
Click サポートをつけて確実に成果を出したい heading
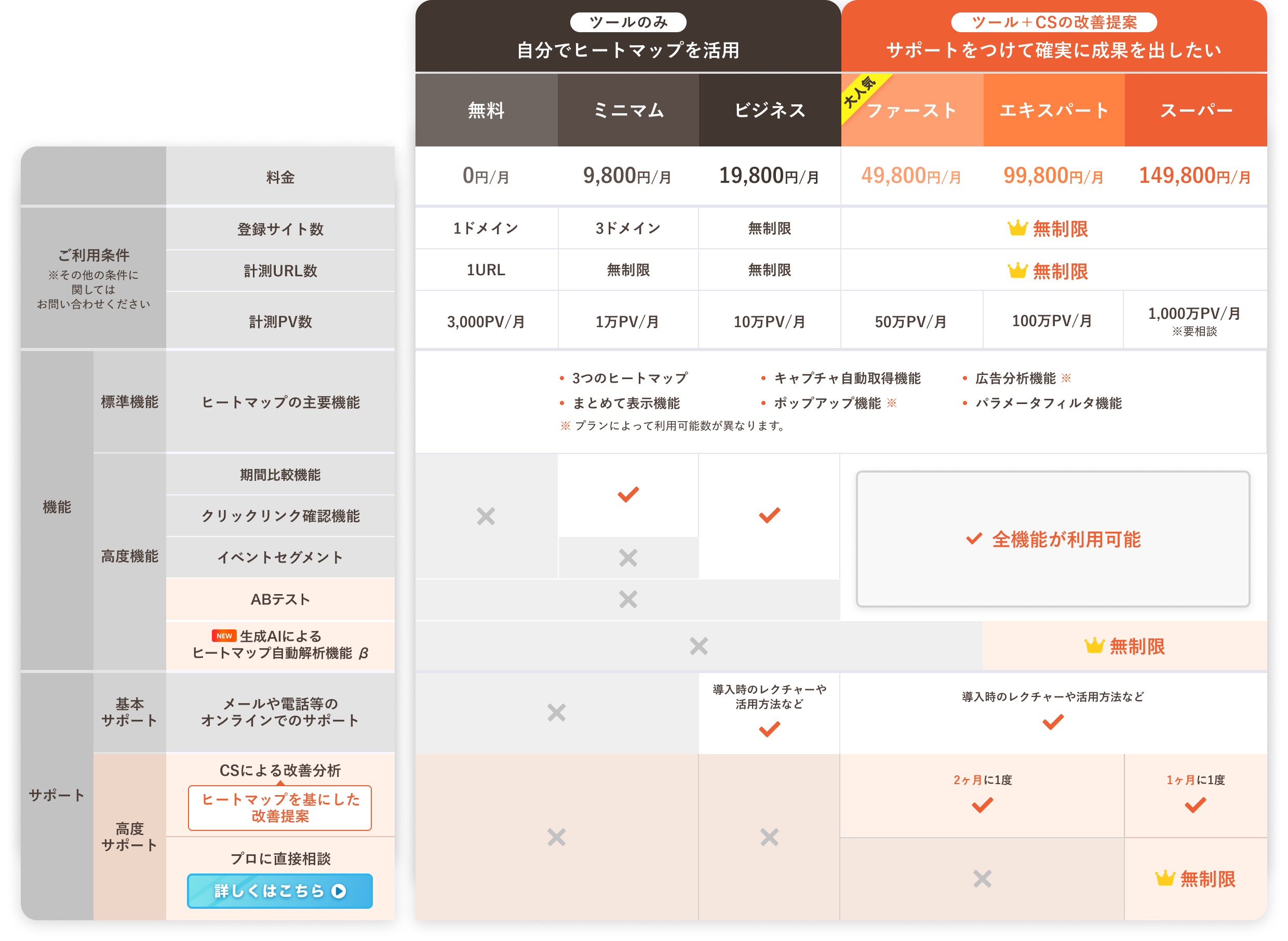point(1054,50)
